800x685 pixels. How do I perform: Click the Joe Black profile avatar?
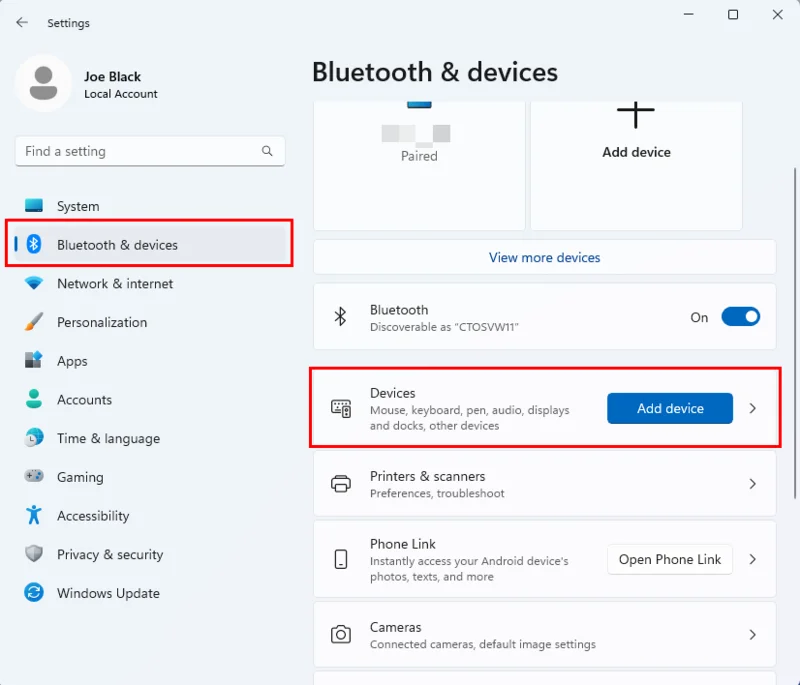pyautogui.click(x=43, y=83)
